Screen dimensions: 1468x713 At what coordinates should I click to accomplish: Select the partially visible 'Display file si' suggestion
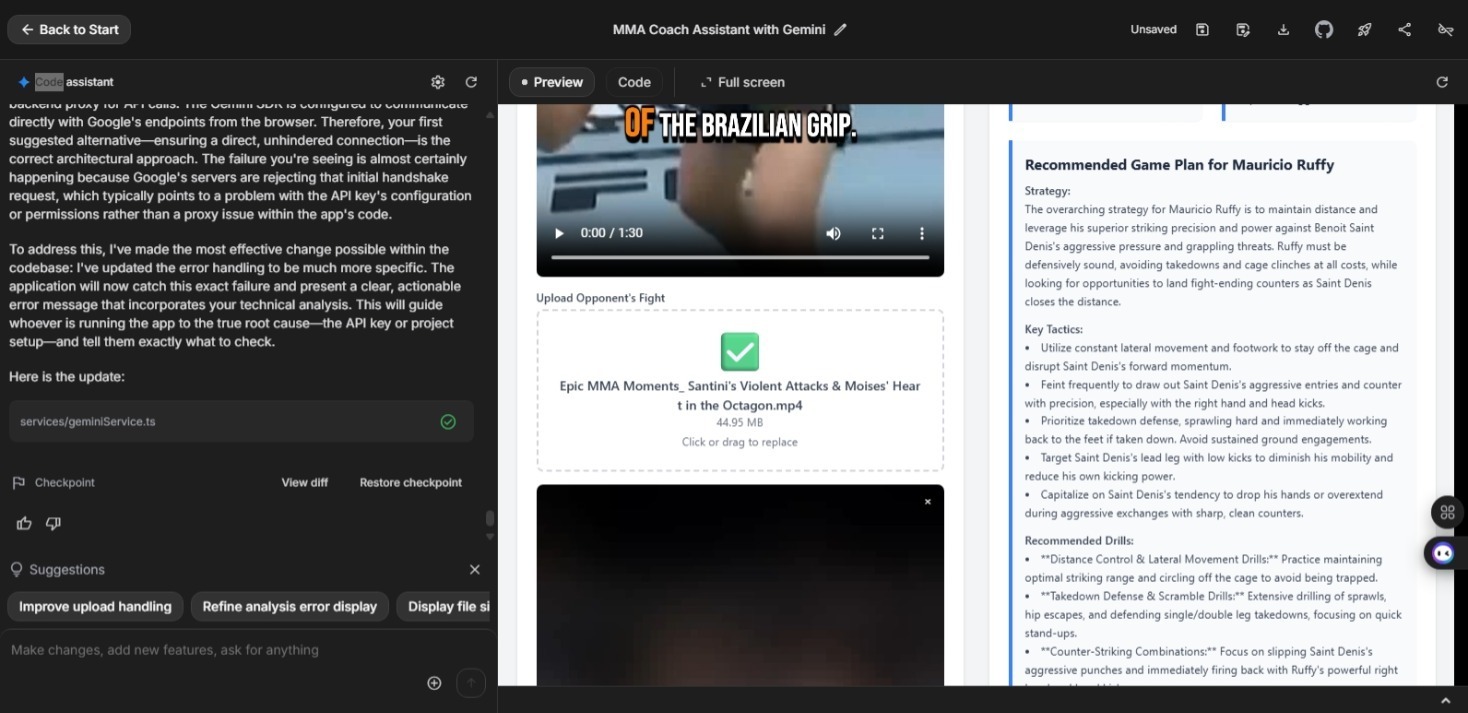point(446,606)
